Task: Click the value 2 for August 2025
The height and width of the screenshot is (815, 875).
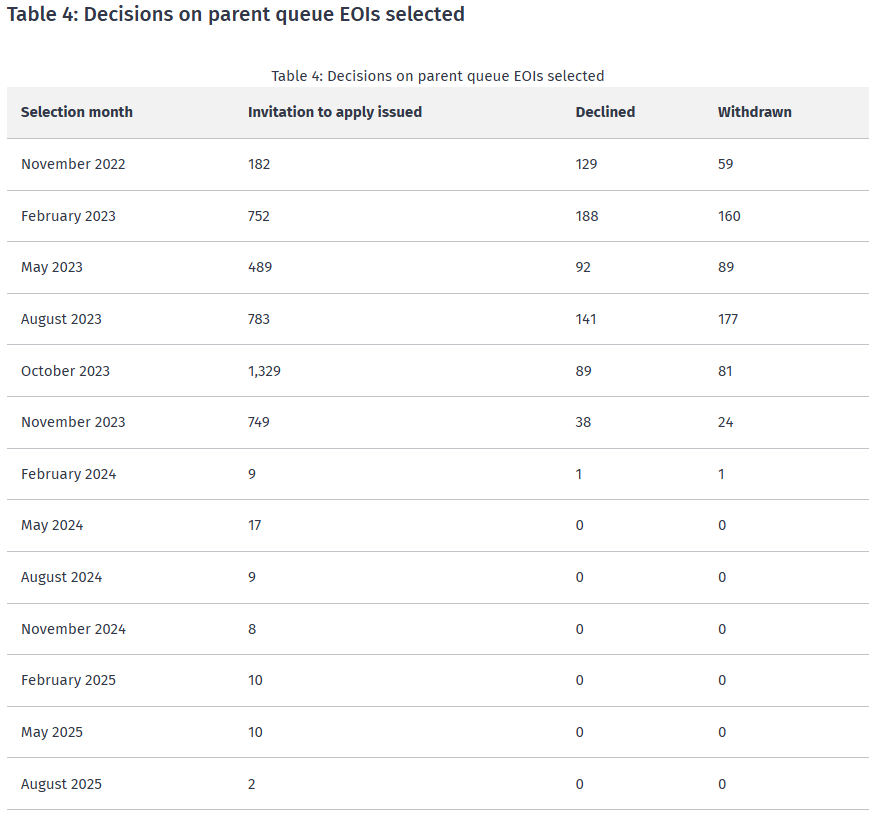Action: tap(252, 784)
